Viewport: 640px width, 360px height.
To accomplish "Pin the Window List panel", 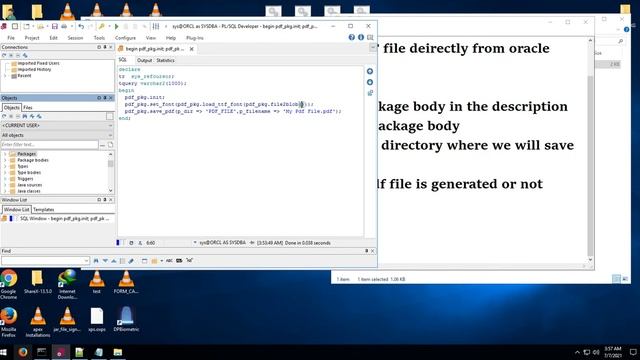I will tap(105, 200).
